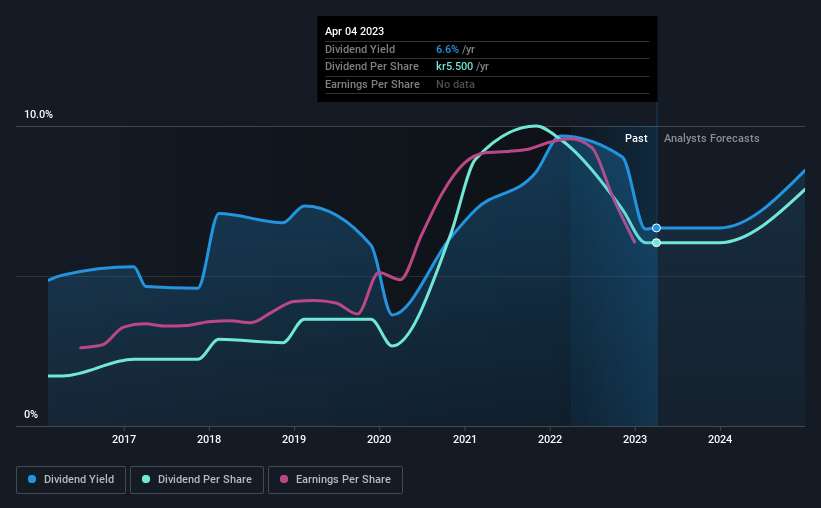Viewport: 821px width, 508px height.
Task: Click the Analysts Forecasts label
Action: [x=712, y=138]
